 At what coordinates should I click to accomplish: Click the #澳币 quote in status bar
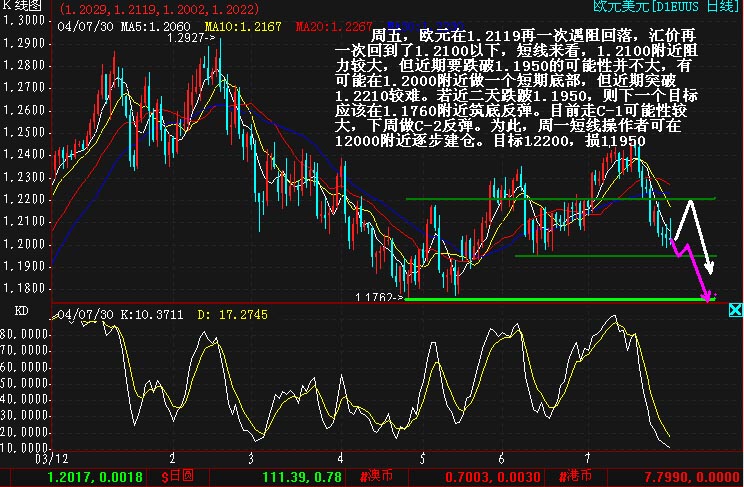(x=376, y=477)
